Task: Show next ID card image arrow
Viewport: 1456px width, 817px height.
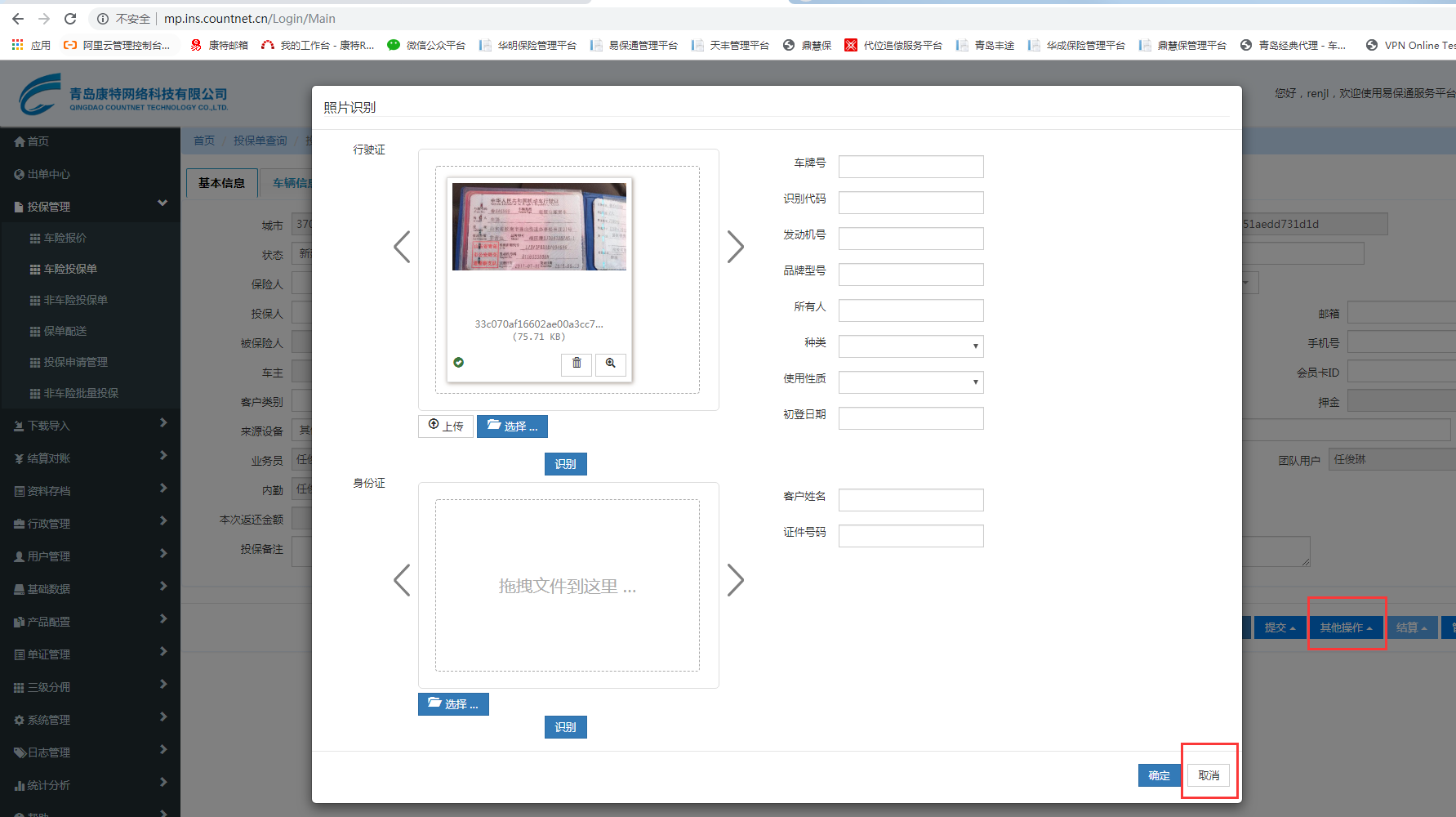Action: 735,580
